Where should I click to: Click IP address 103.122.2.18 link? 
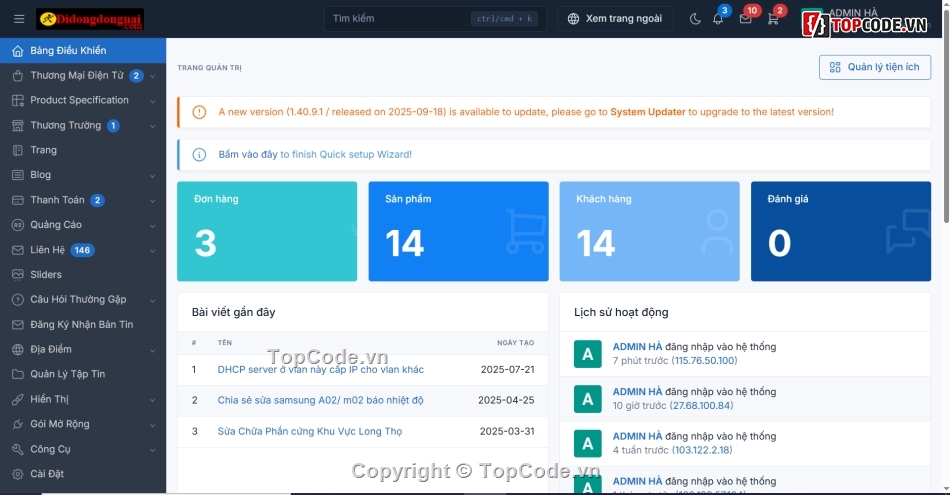tap(702, 450)
